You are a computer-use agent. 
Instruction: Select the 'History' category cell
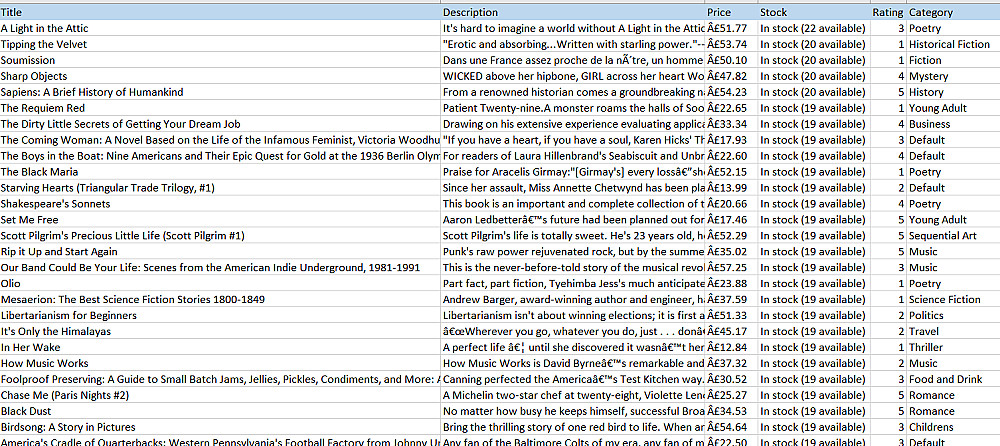click(953, 92)
